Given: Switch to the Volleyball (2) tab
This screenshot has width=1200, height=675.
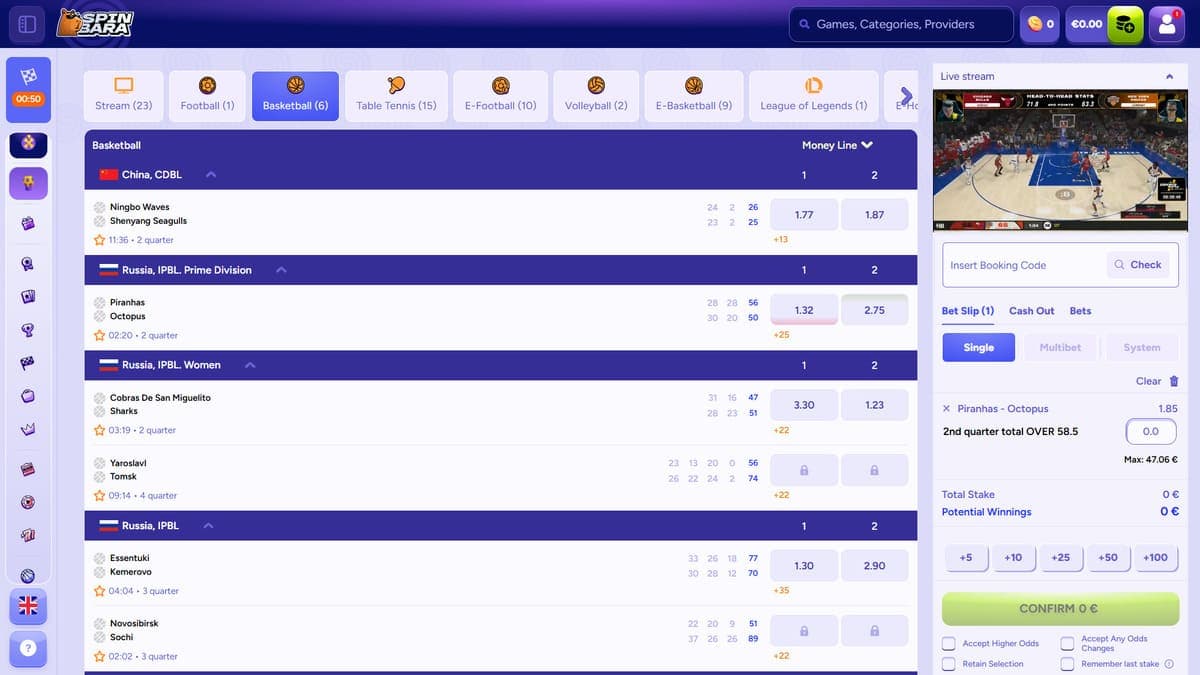Looking at the screenshot, I should 596,96.
